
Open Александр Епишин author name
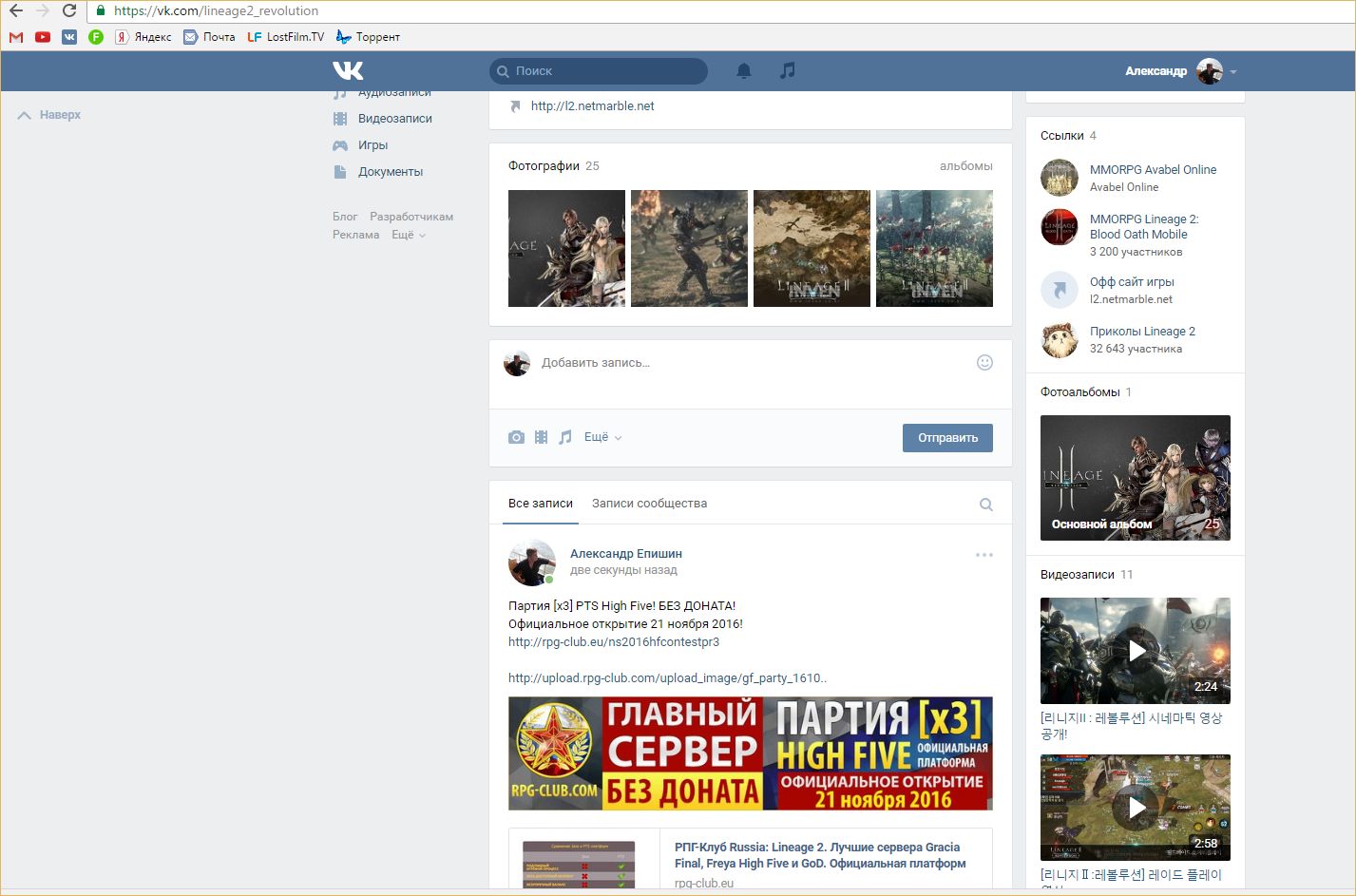[626, 554]
